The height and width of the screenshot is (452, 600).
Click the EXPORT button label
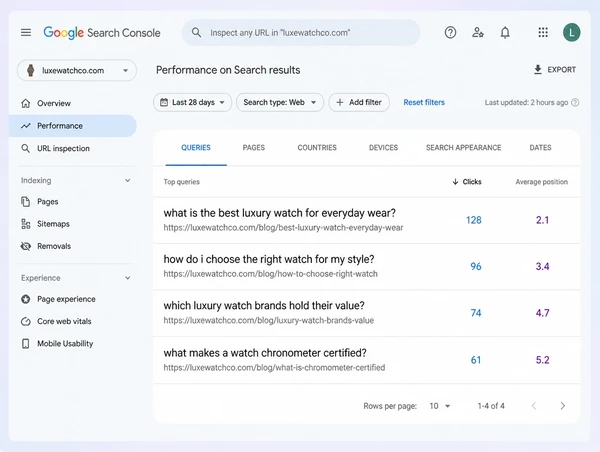pyautogui.click(x=561, y=70)
